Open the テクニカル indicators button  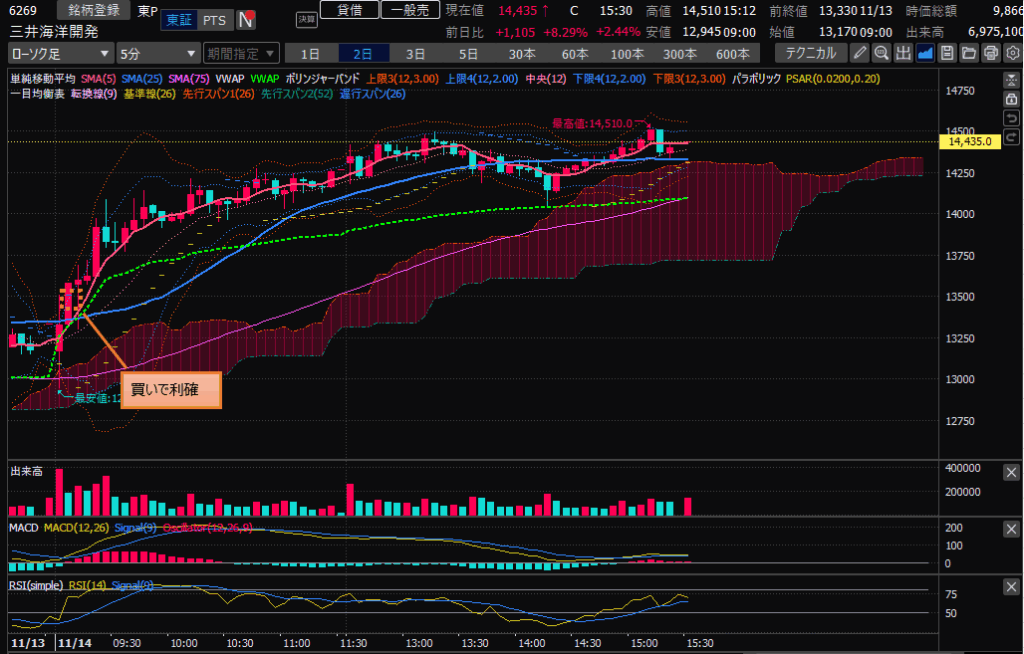pyautogui.click(x=810, y=53)
